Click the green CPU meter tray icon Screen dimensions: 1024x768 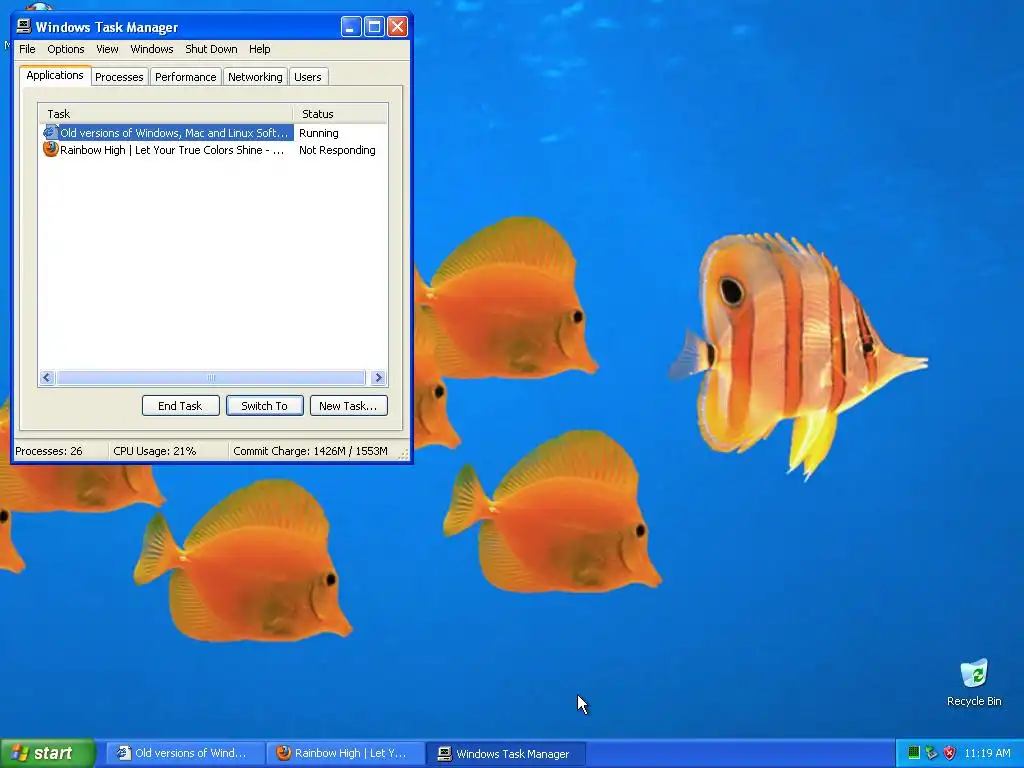coord(914,753)
